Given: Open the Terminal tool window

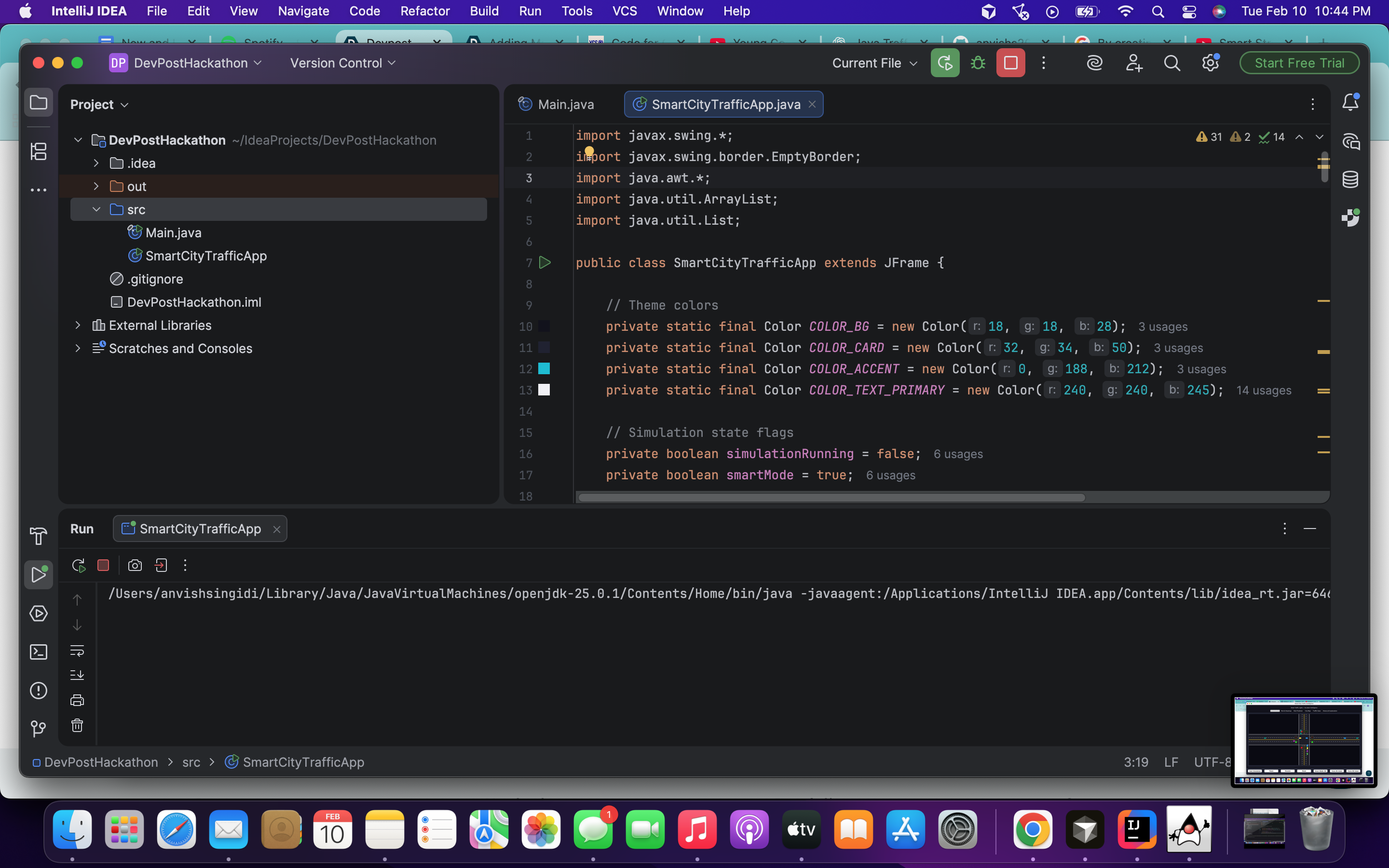Looking at the screenshot, I should tap(39, 651).
